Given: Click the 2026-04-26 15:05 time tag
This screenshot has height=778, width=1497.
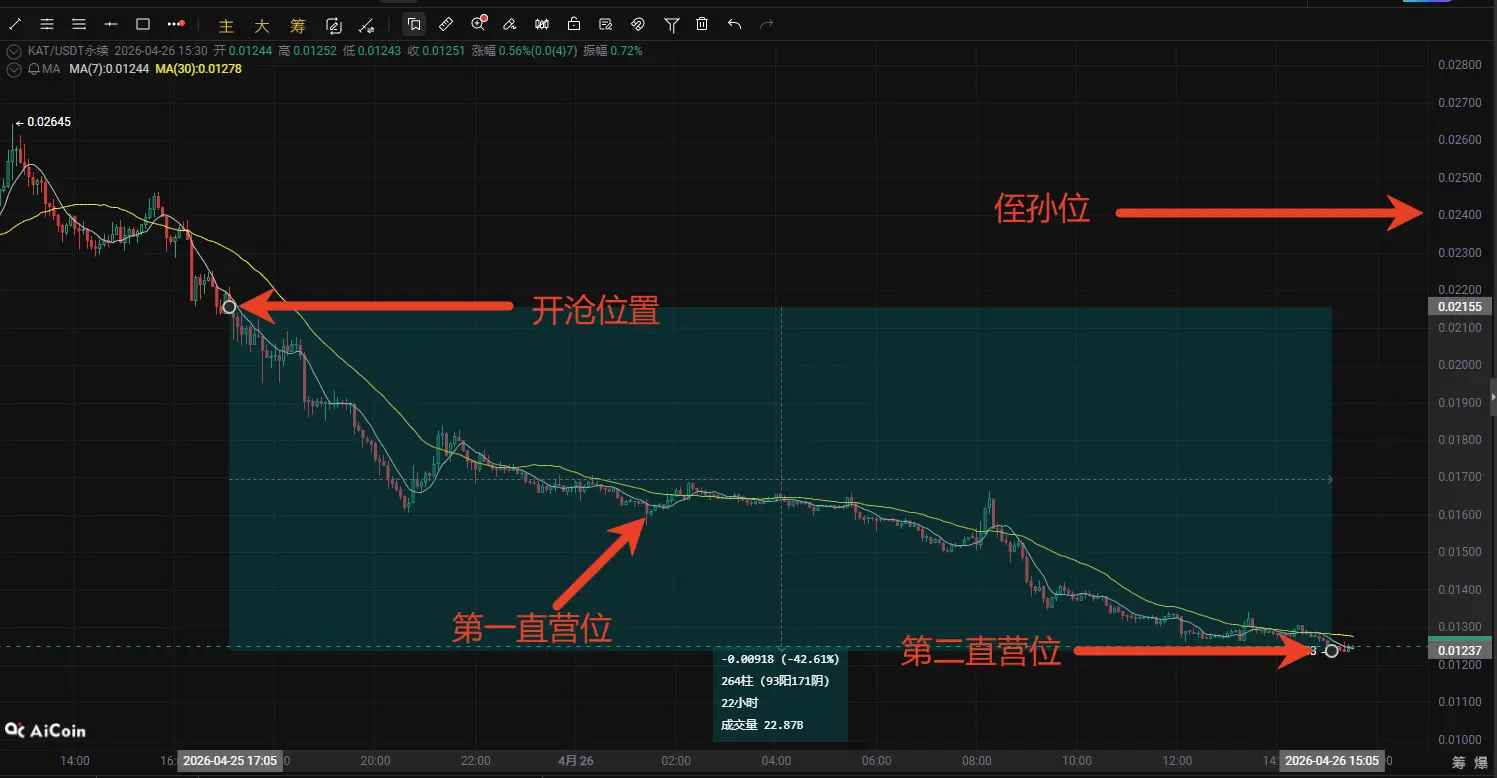Looking at the screenshot, I should coord(1331,761).
